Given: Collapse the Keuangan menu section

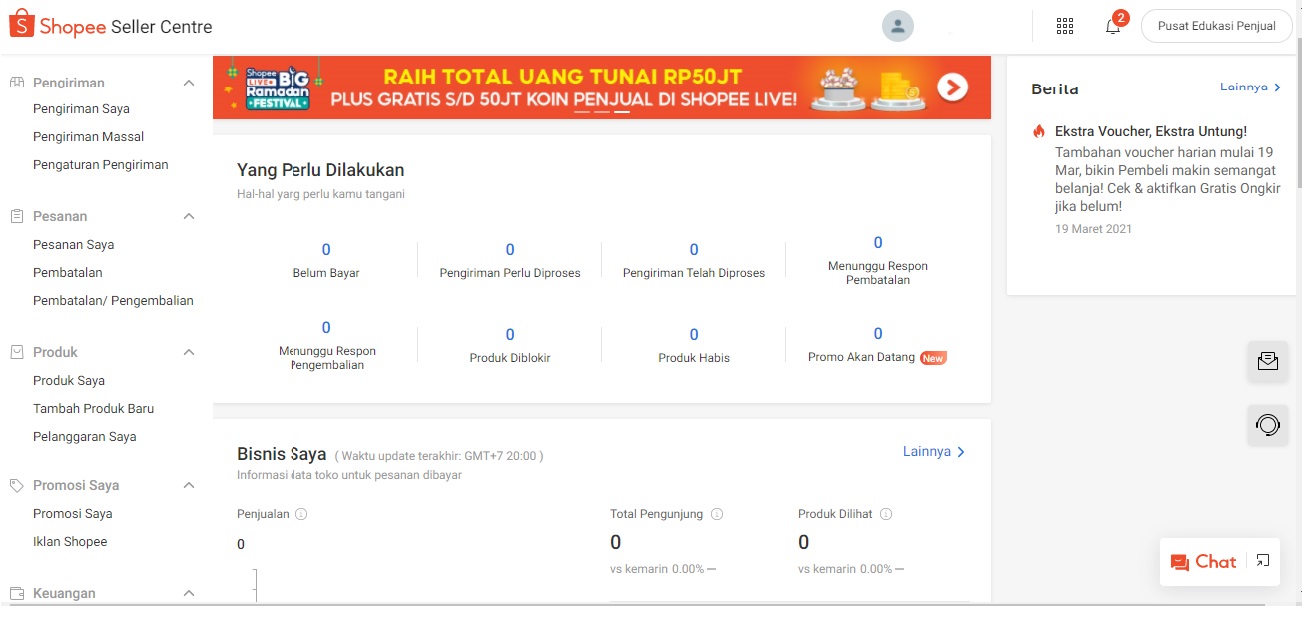Looking at the screenshot, I should click(189, 593).
